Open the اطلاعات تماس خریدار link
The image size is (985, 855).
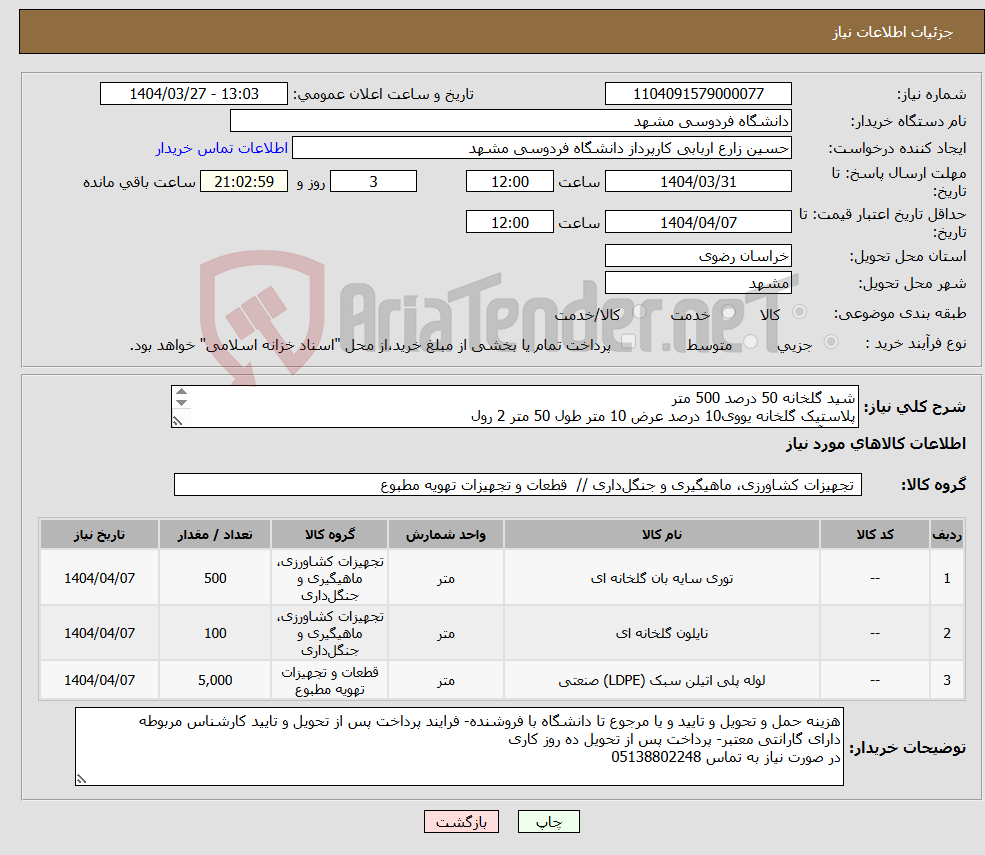point(222,148)
